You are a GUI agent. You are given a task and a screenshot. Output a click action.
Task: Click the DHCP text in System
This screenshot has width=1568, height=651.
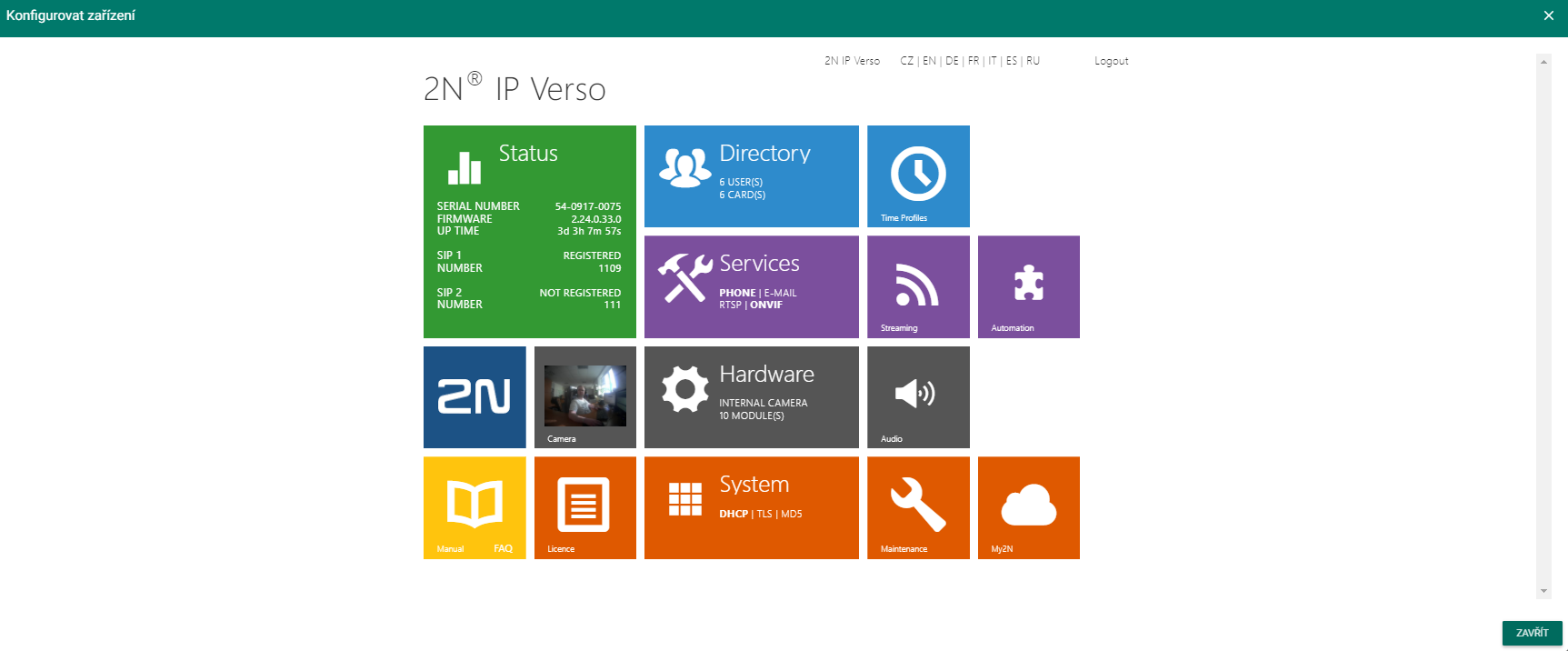734,514
